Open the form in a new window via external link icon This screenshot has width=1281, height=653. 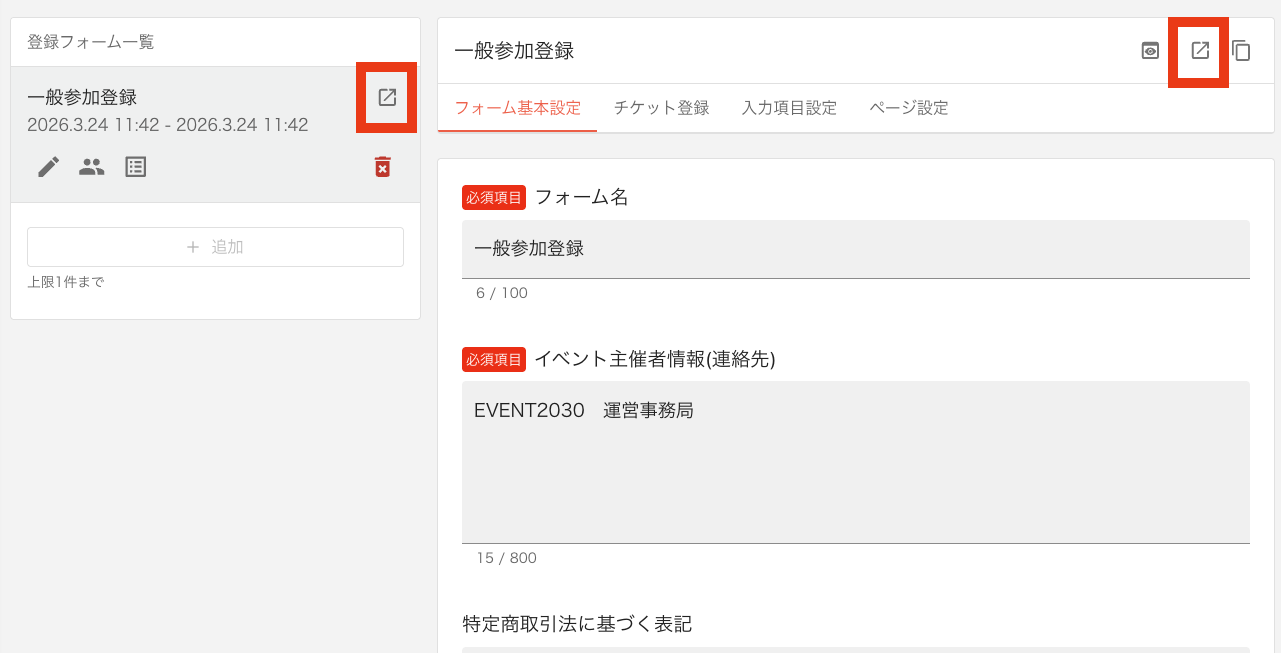point(1198,50)
